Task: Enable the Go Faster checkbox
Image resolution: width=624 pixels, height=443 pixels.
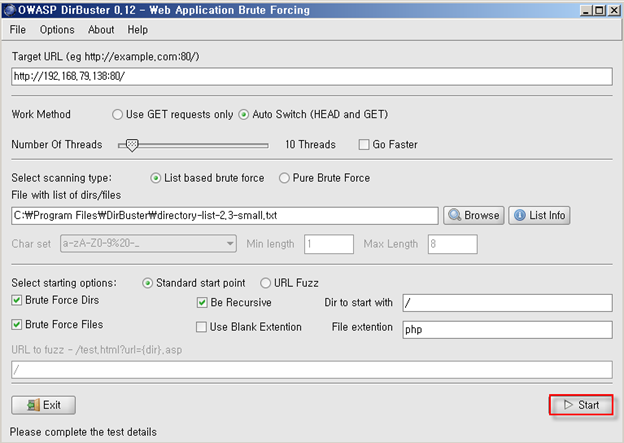Action: 364,144
